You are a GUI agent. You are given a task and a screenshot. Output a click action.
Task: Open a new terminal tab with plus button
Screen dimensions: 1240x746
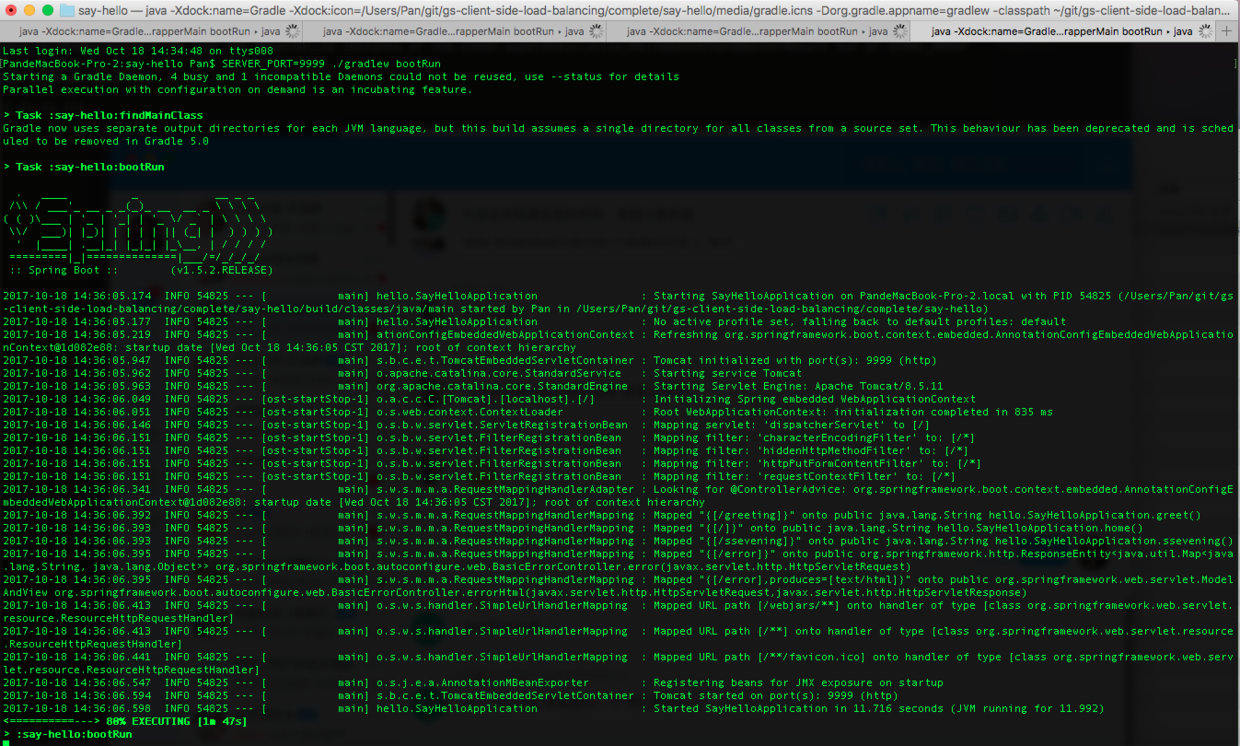pyautogui.click(x=1227, y=31)
